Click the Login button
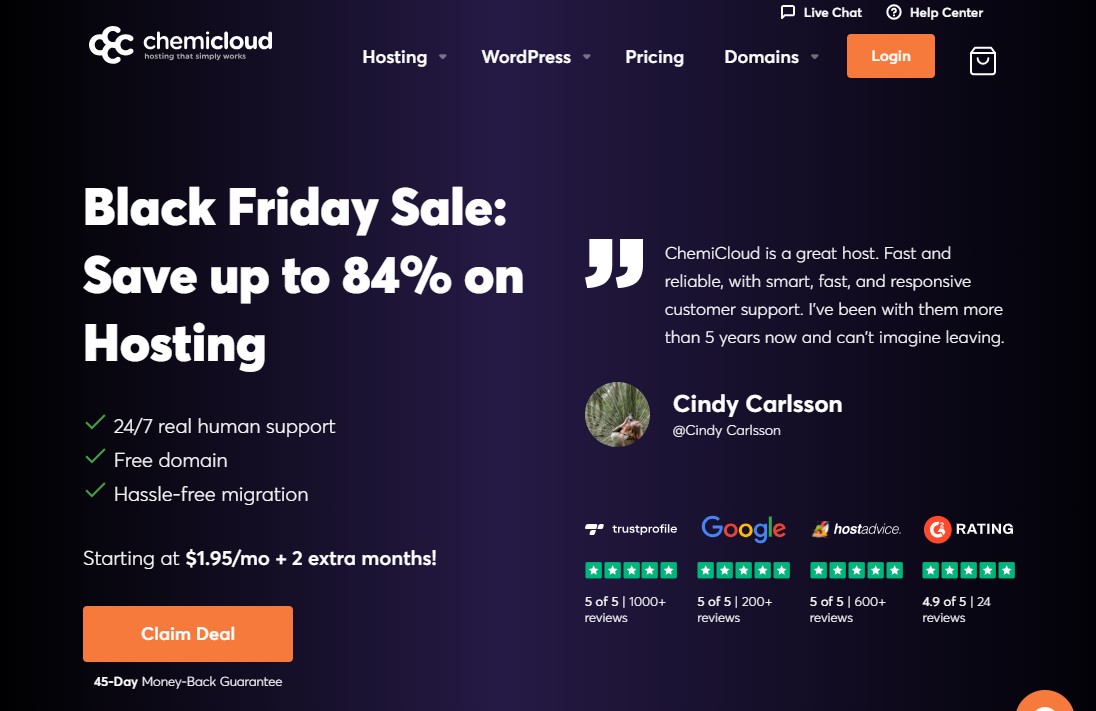 tap(890, 56)
